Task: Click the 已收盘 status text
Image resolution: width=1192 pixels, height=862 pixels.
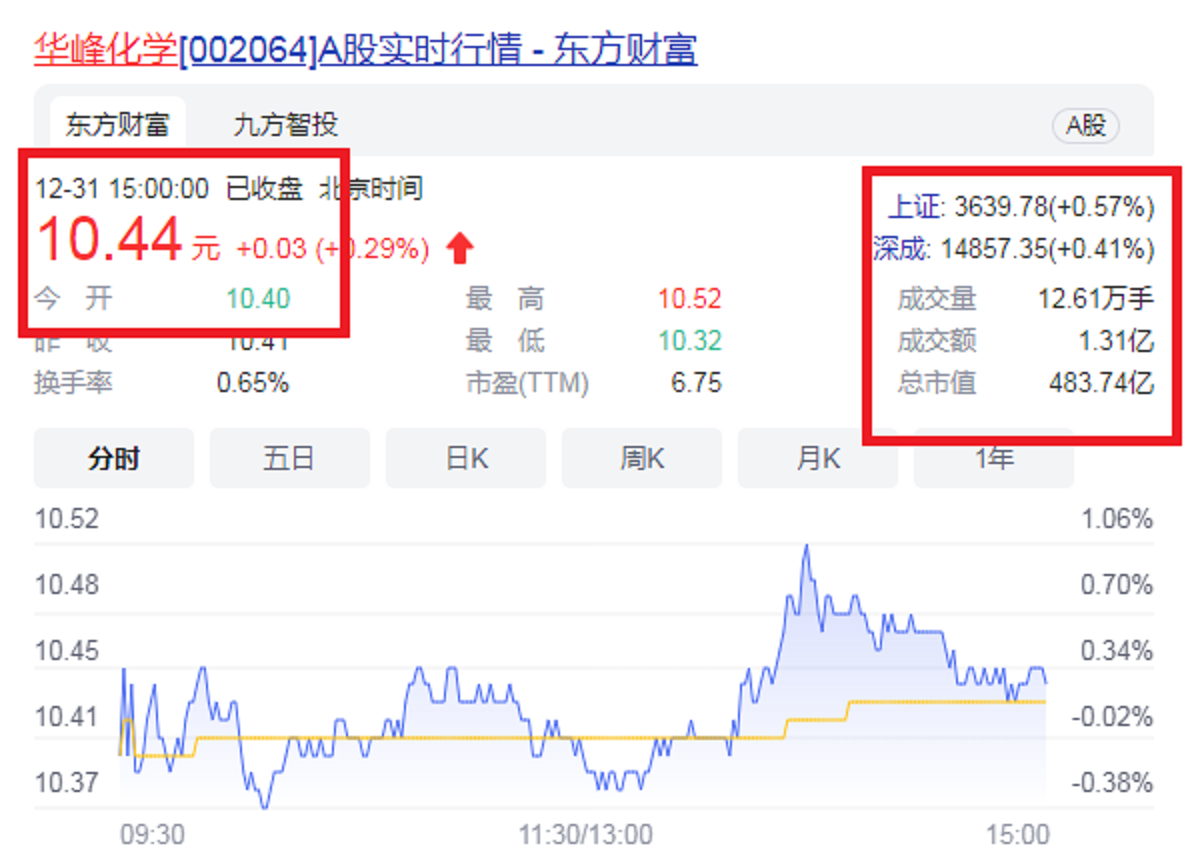Action: tap(265, 189)
